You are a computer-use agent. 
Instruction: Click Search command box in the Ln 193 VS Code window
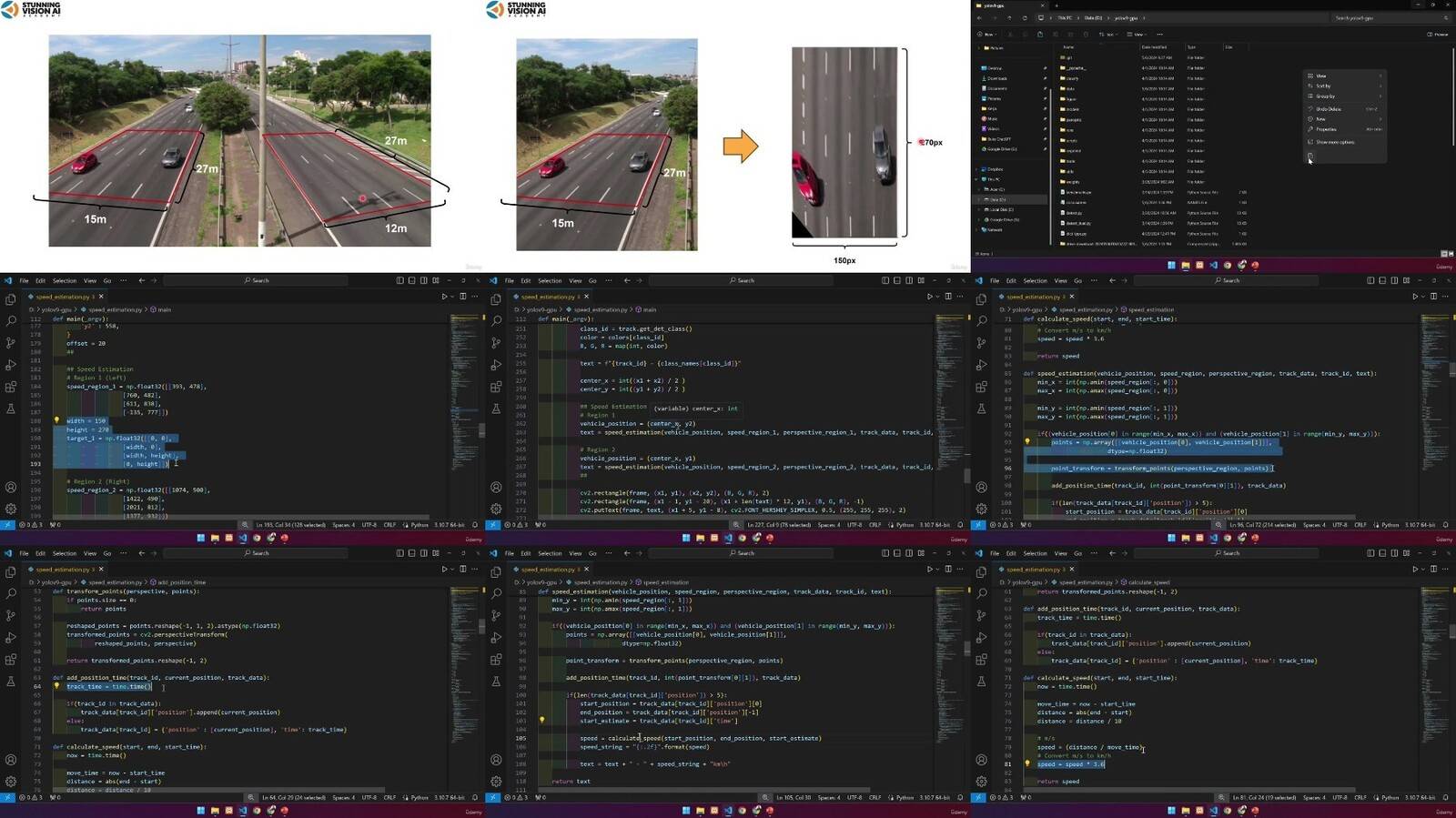point(257,280)
